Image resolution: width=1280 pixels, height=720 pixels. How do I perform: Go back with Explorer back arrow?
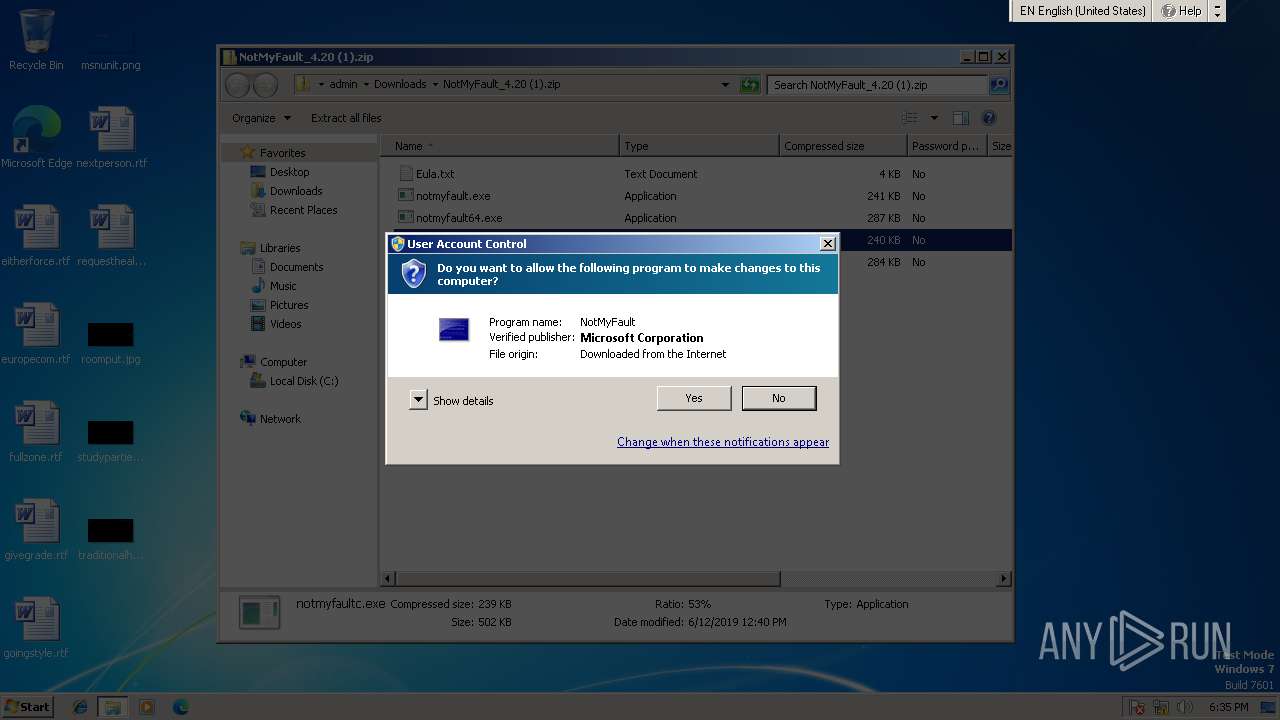(x=238, y=85)
